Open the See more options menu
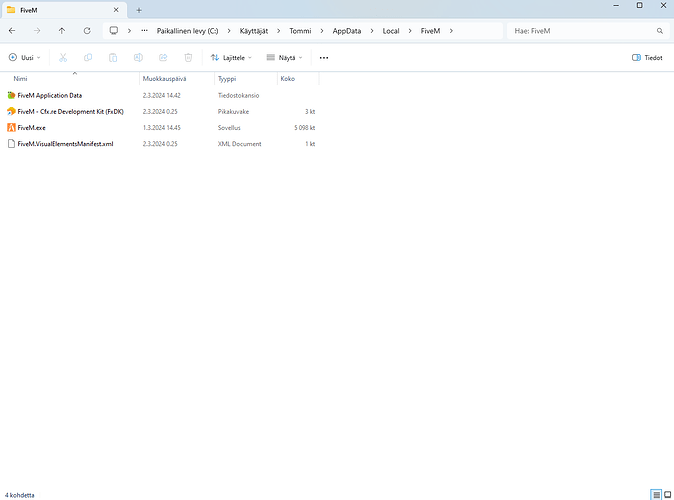 (324, 58)
